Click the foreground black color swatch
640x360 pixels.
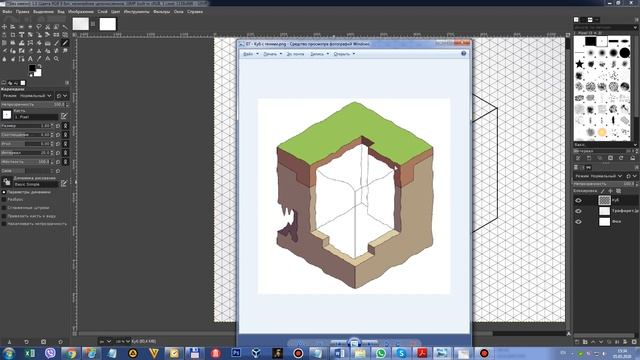click(x=32, y=69)
